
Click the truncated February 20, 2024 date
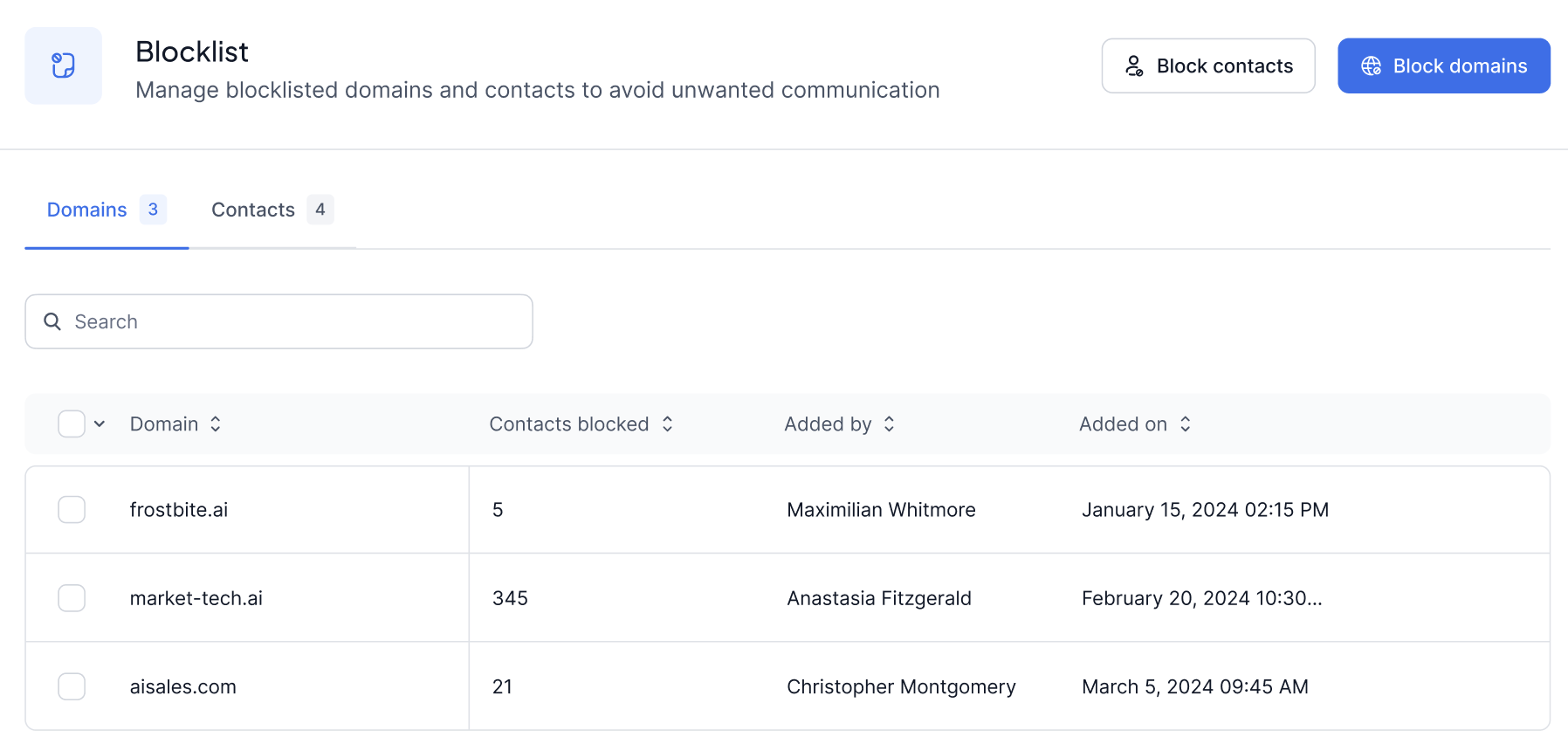pos(1201,598)
